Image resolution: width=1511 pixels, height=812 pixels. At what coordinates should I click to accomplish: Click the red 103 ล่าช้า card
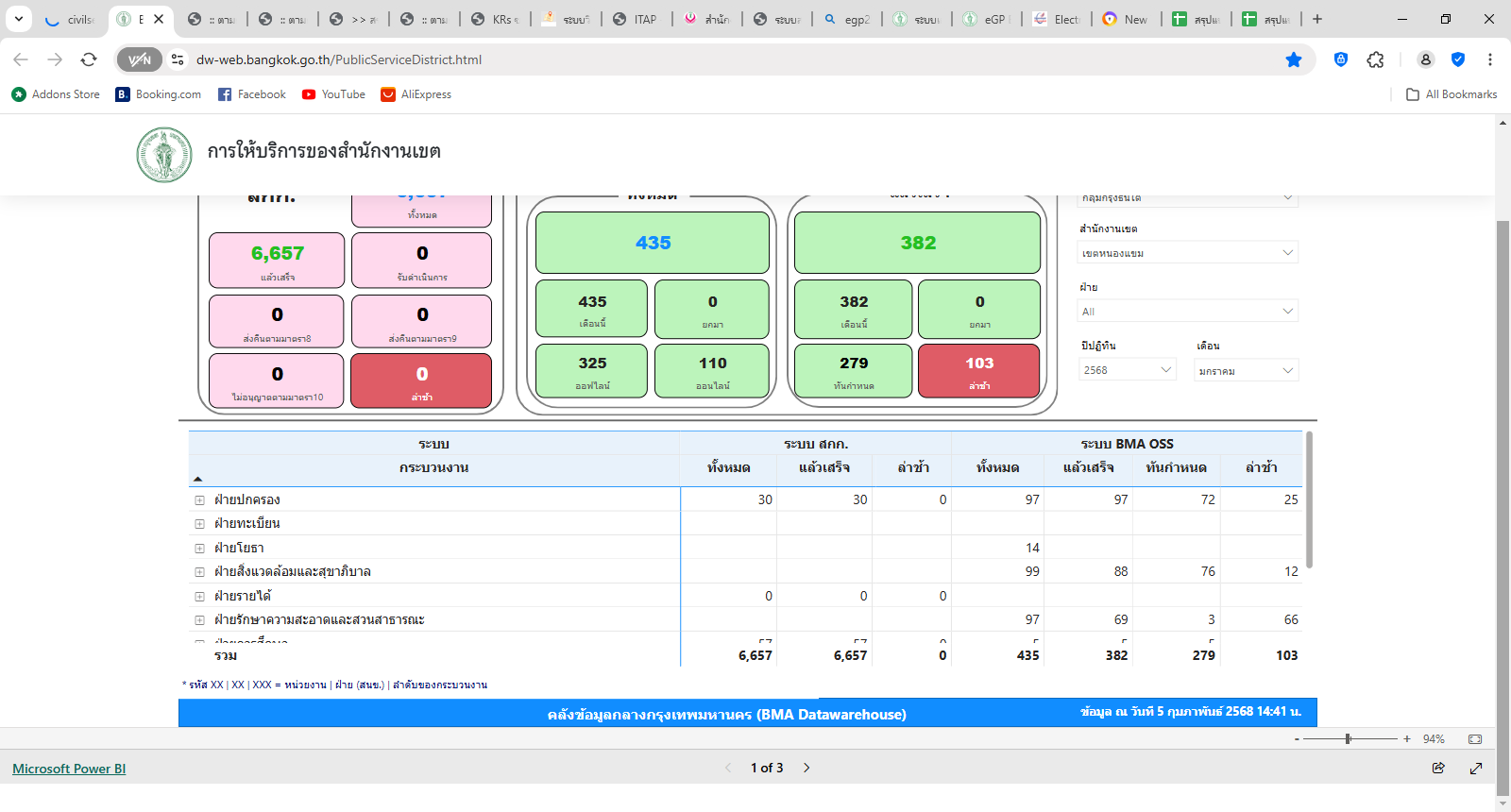pos(979,371)
